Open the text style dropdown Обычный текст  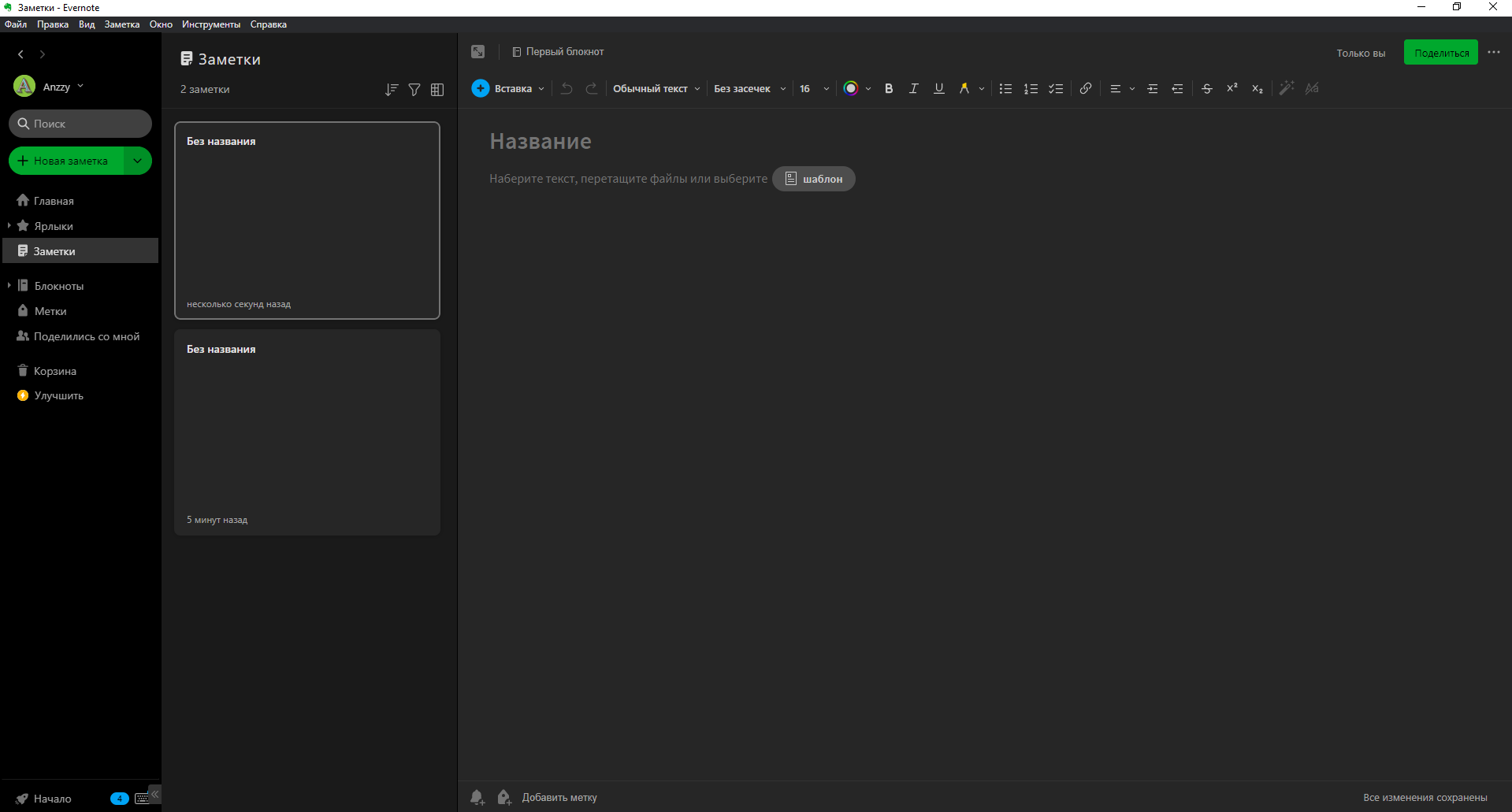(x=655, y=88)
